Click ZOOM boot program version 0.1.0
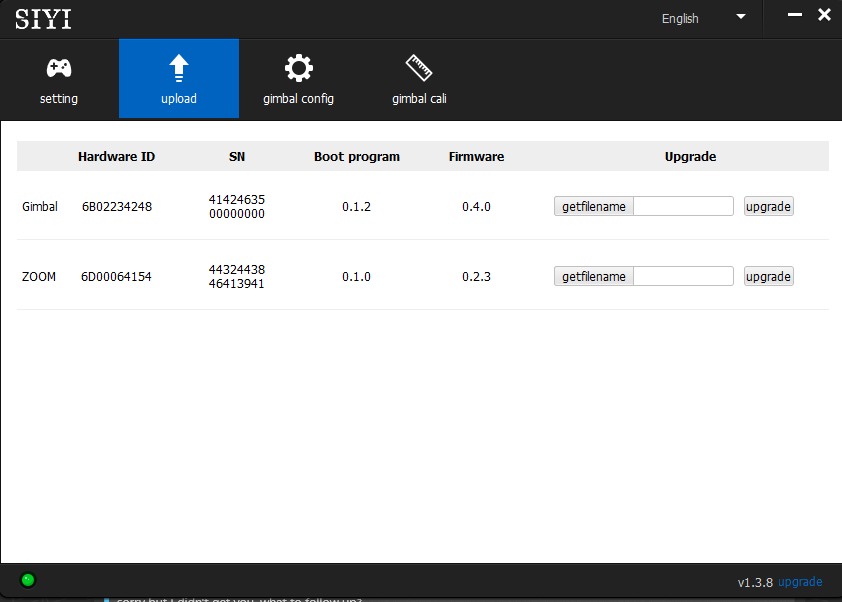Viewport: 842px width, 602px height. 357,277
